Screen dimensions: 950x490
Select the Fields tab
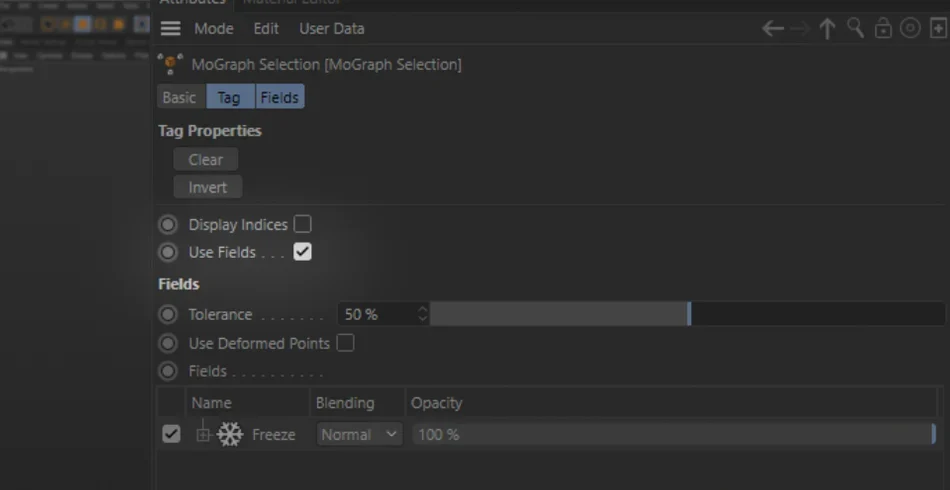[x=279, y=97]
